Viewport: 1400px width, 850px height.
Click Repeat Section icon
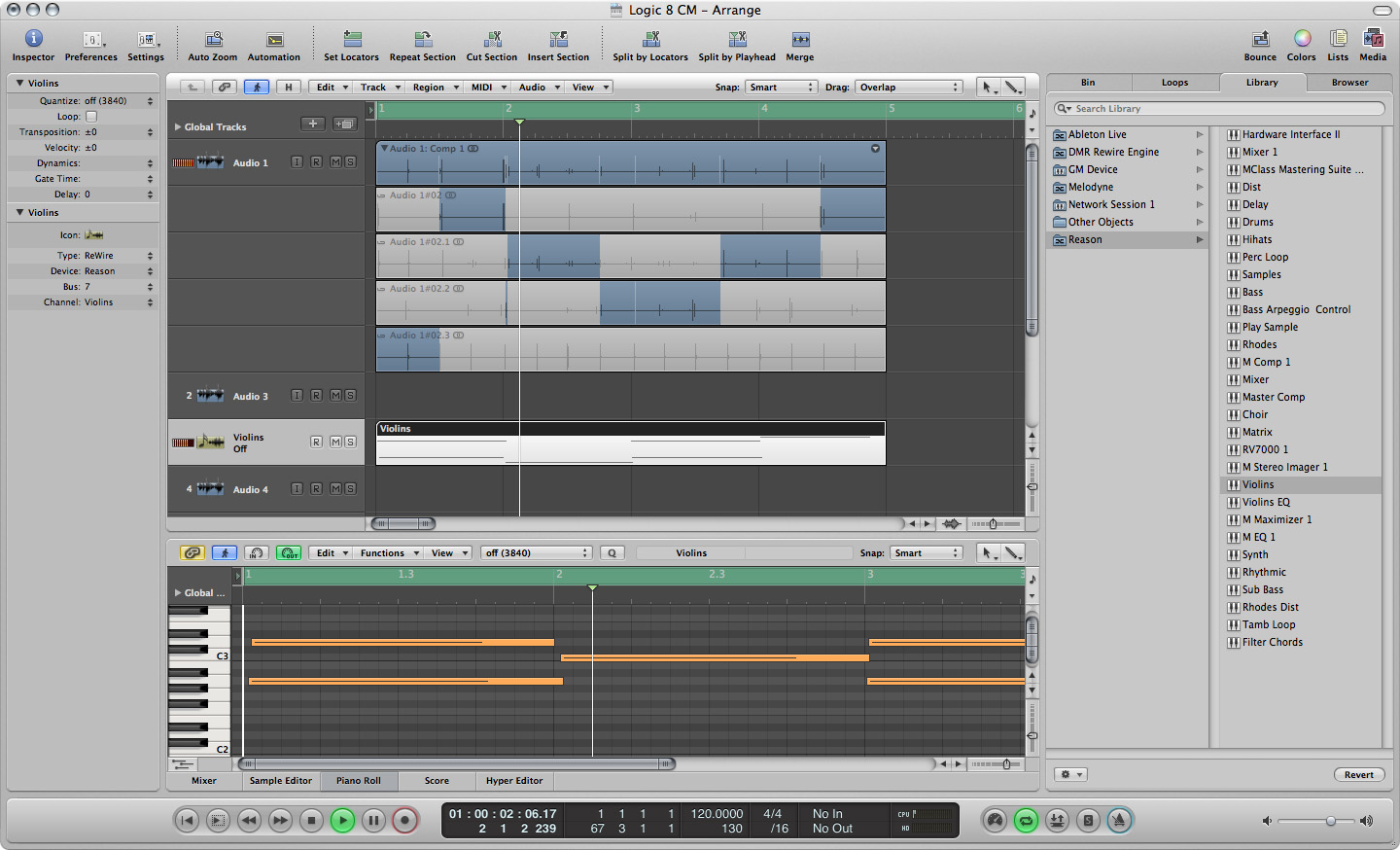[x=423, y=39]
